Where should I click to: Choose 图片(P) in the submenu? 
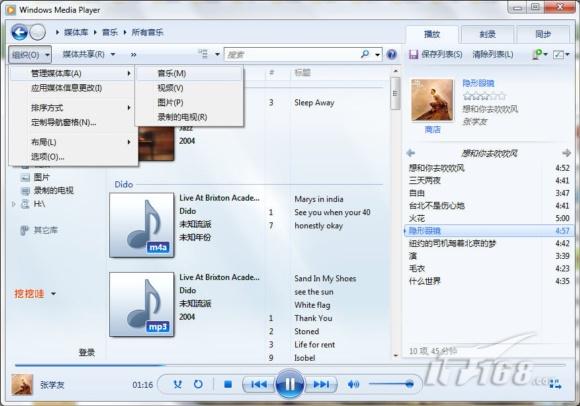click(189, 102)
